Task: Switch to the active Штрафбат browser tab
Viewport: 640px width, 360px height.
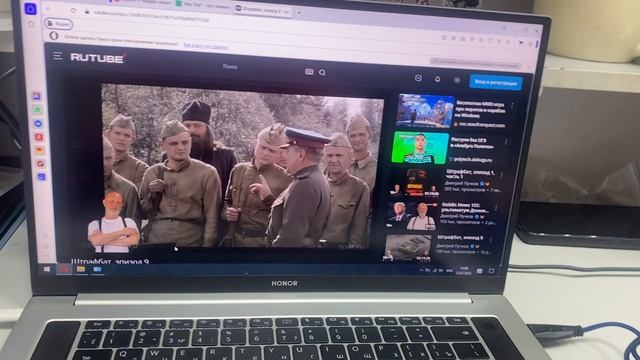Action: click(x=262, y=10)
